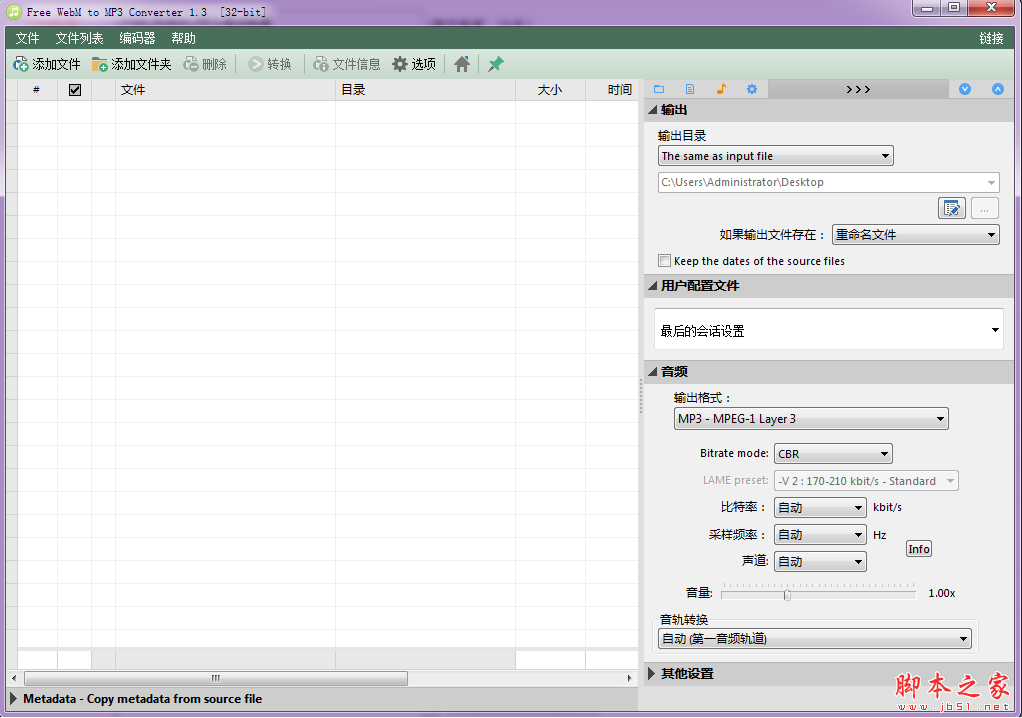This screenshot has width=1022, height=718.
Task: Select the orange music note panel tab
Action: [x=721, y=89]
